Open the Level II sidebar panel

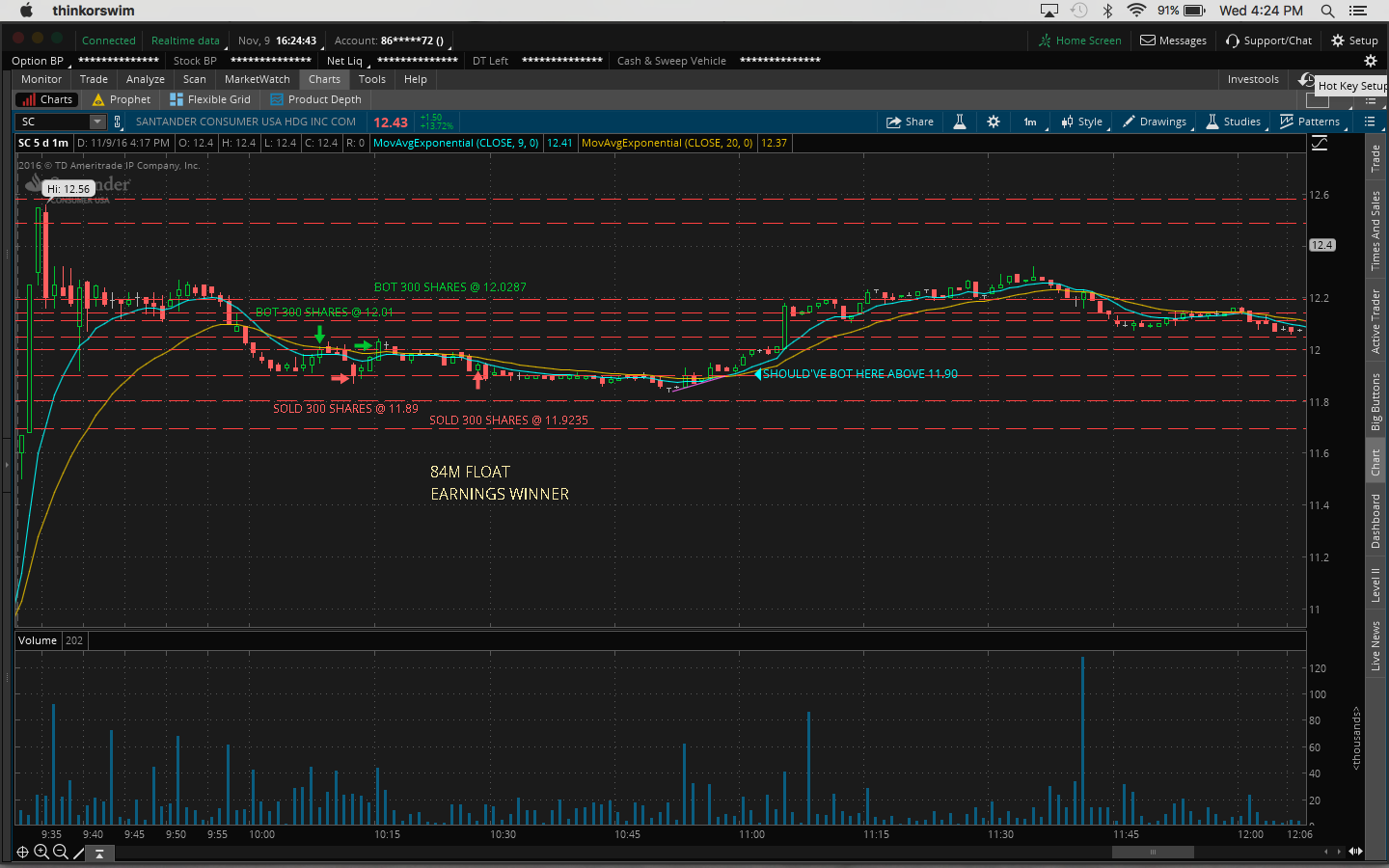[1375, 585]
